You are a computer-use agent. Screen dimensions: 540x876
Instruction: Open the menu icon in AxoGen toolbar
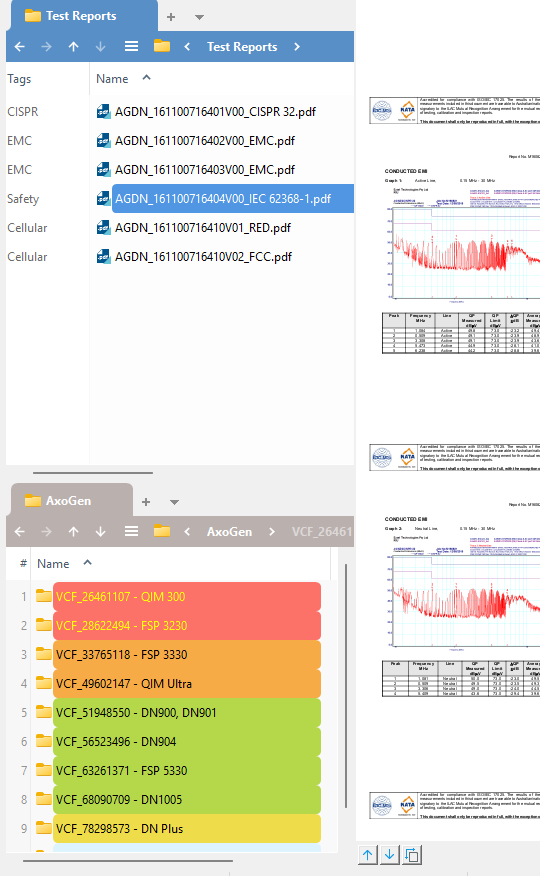pyautogui.click(x=131, y=531)
